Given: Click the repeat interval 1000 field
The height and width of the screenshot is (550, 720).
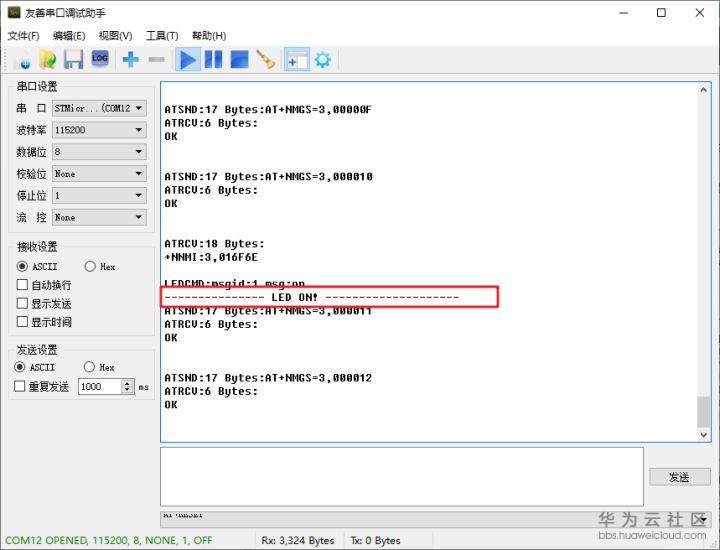Looking at the screenshot, I should pyautogui.click(x=100, y=387).
